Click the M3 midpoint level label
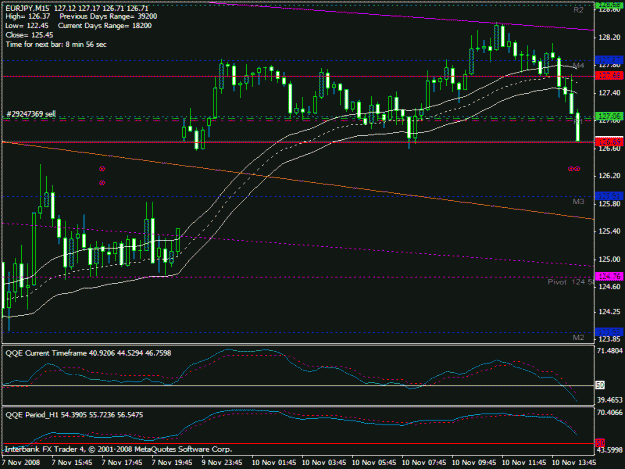 [578, 202]
